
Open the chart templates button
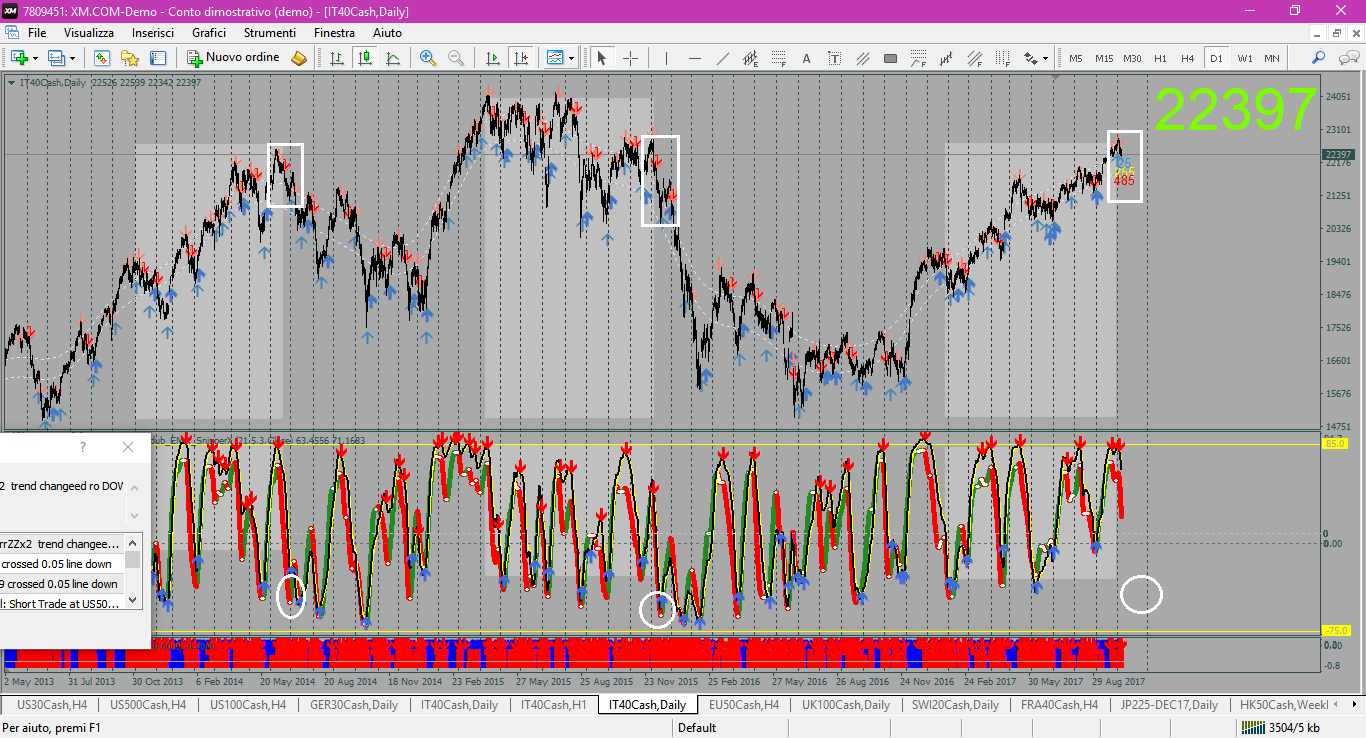tap(555, 58)
